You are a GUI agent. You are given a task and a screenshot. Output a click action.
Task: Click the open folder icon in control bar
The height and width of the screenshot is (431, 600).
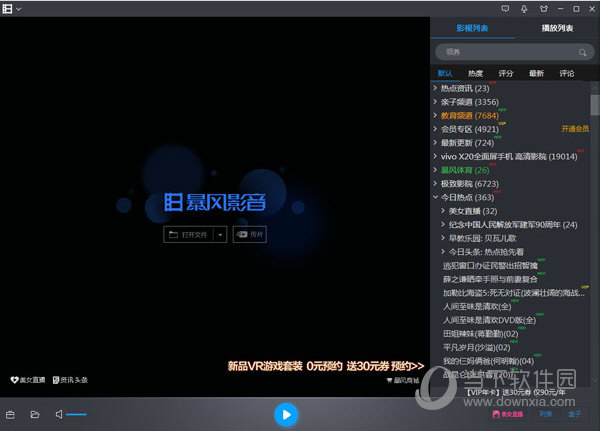pyautogui.click(x=35, y=415)
